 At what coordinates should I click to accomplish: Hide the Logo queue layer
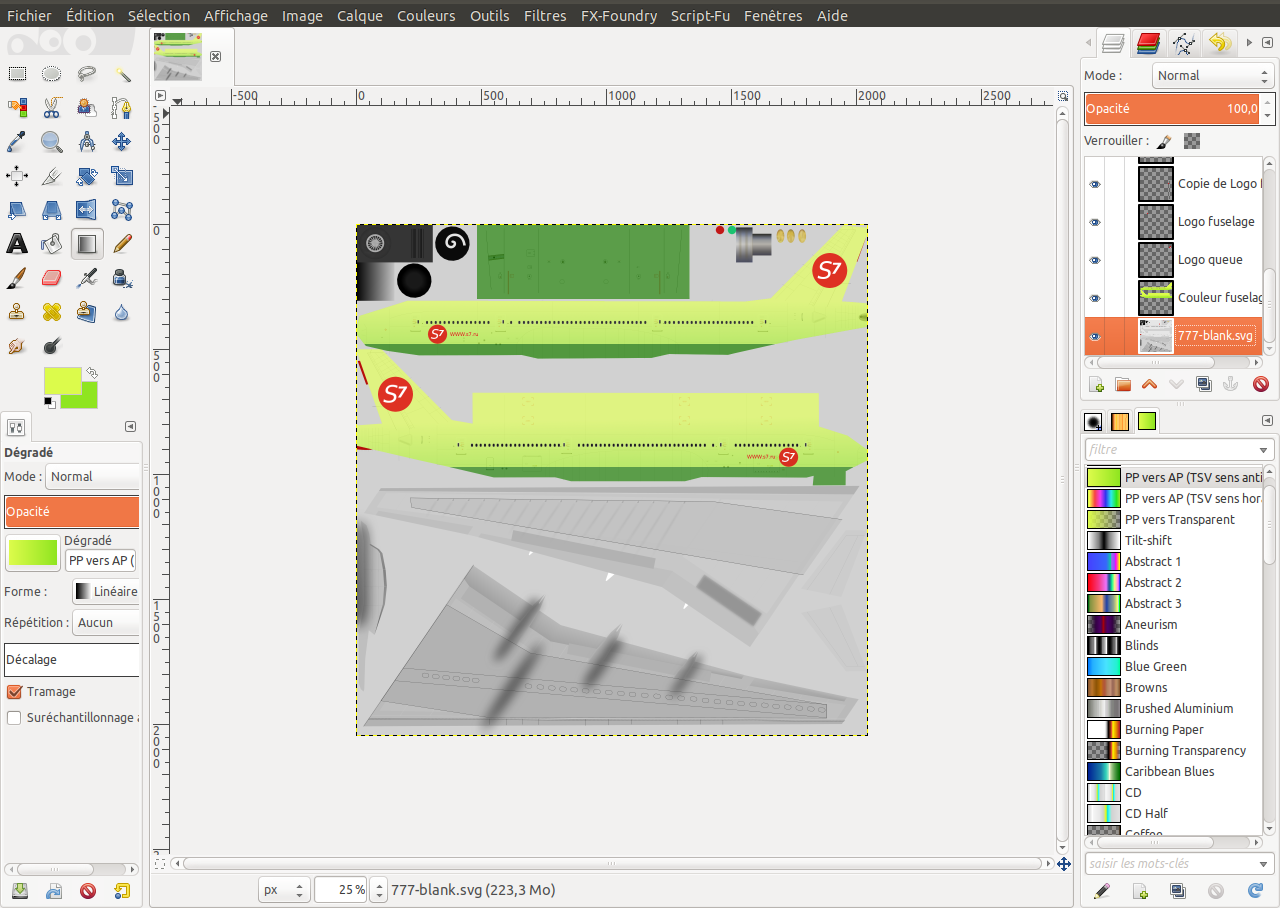click(1095, 260)
